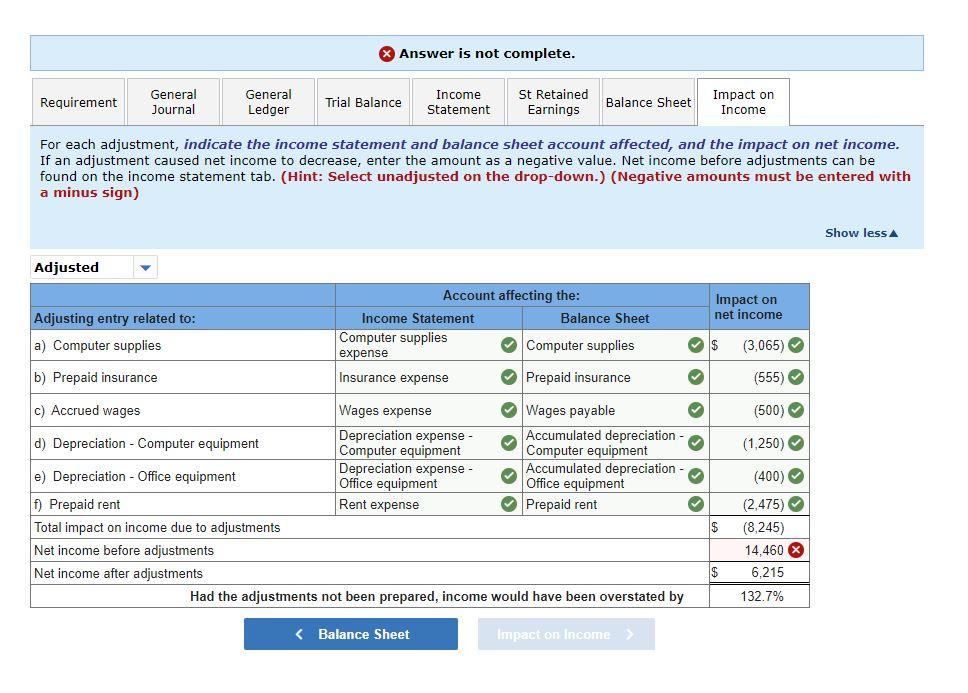Click green checkmark beside Wages expense
968x693 pixels.
[509, 410]
